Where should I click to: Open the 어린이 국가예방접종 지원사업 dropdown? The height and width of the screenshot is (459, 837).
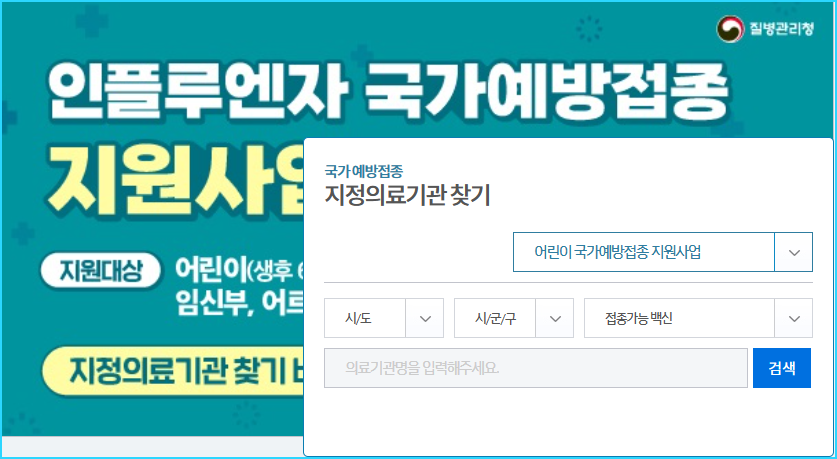click(x=662, y=252)
